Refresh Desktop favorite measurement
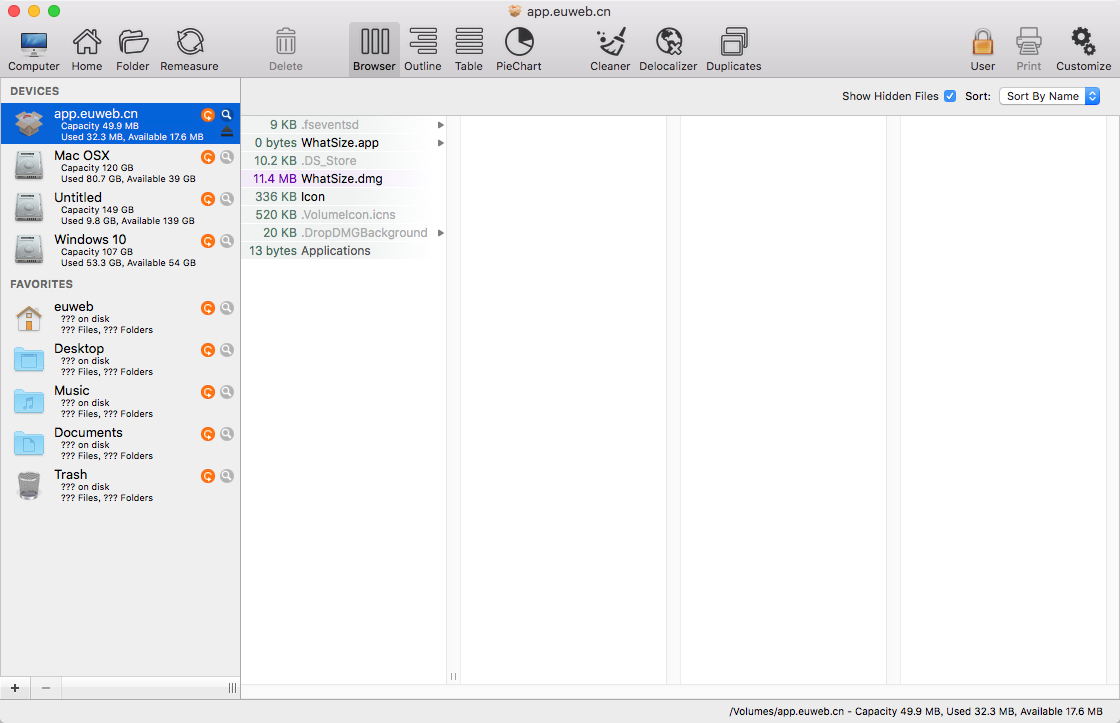Image resolution: width=1120 pixels, height=723 pixels. tap(208, 350)
